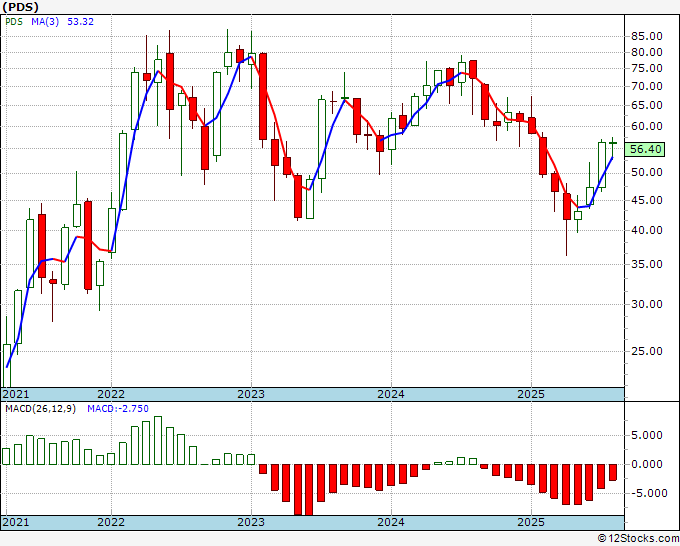Image resolution: width=680 pixels, height=546 pixels.
Task: Click the 30.00 price axis label
Action: tap(647, 304)
